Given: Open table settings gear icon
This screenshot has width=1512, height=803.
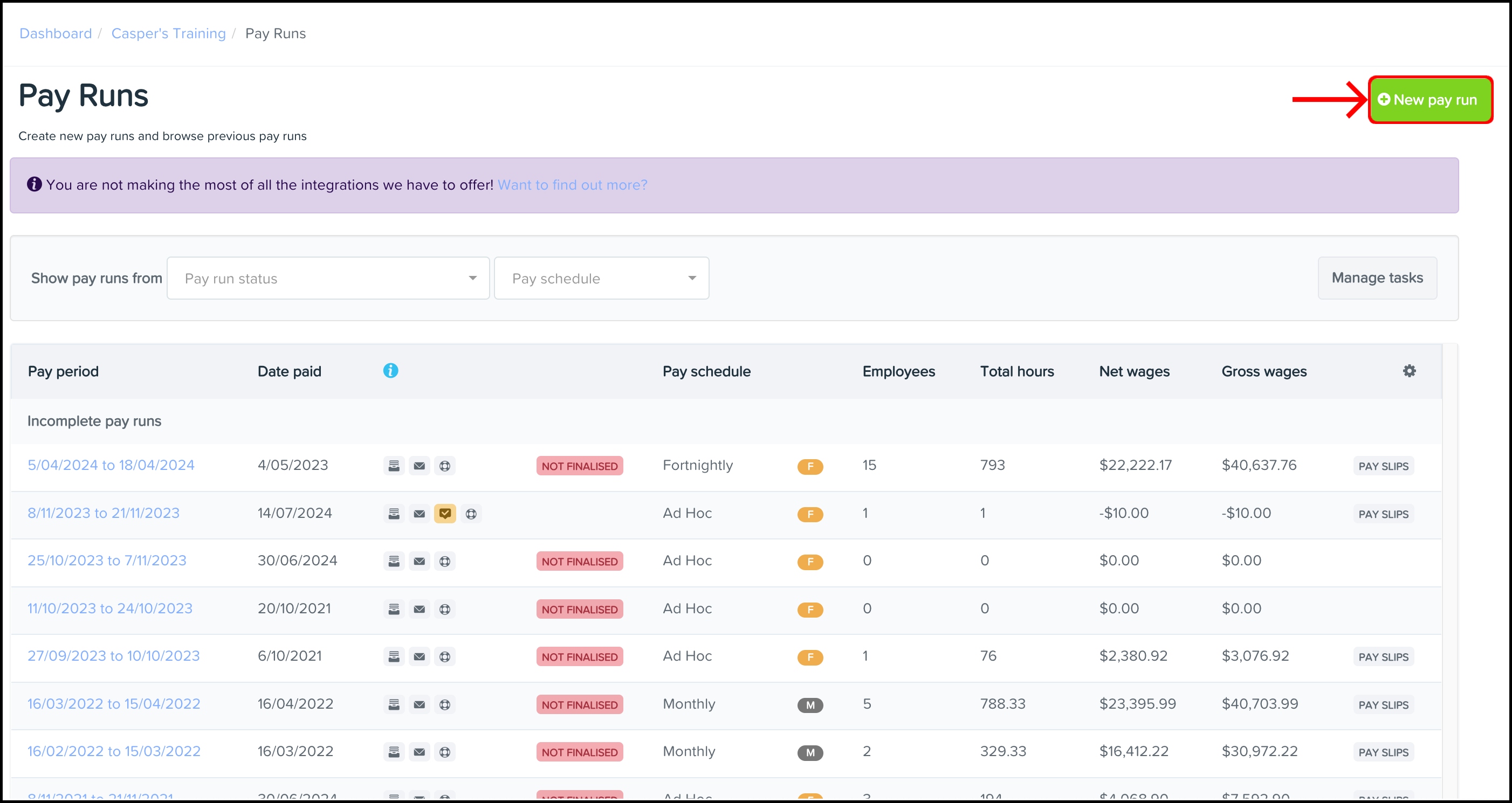Looking at the screenshot, I should (x=1408, y=371).
